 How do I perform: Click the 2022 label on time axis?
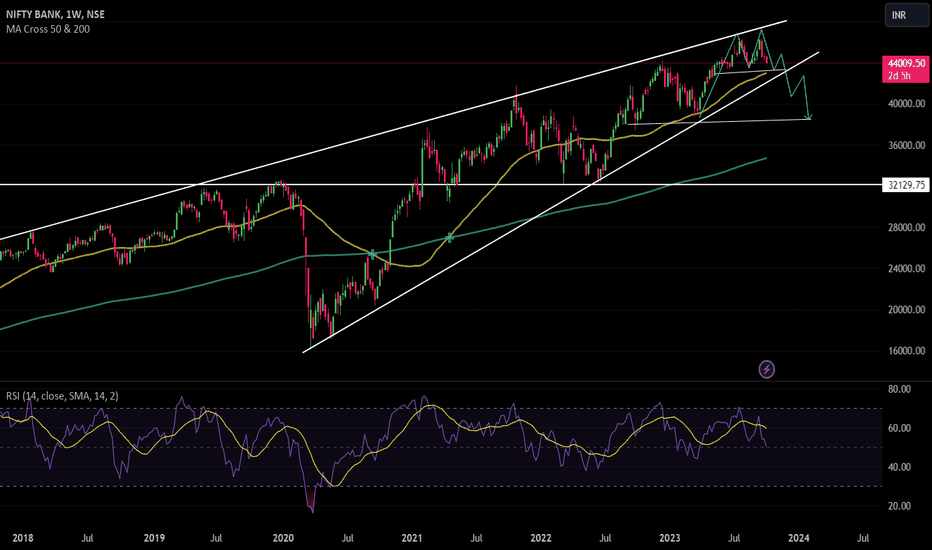(x=541, y=538)
